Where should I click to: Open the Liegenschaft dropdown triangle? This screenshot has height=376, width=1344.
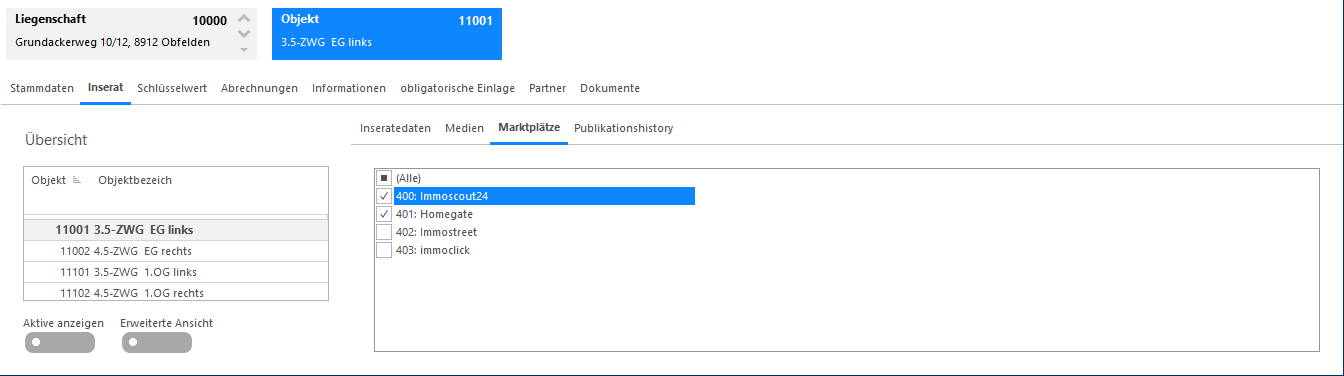click(x=244, y=49)
